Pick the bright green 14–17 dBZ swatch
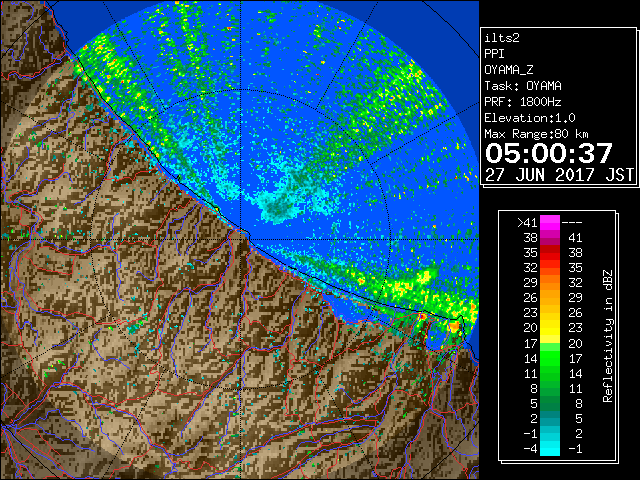This screenshot has height=480, width=640. (550, 358)
